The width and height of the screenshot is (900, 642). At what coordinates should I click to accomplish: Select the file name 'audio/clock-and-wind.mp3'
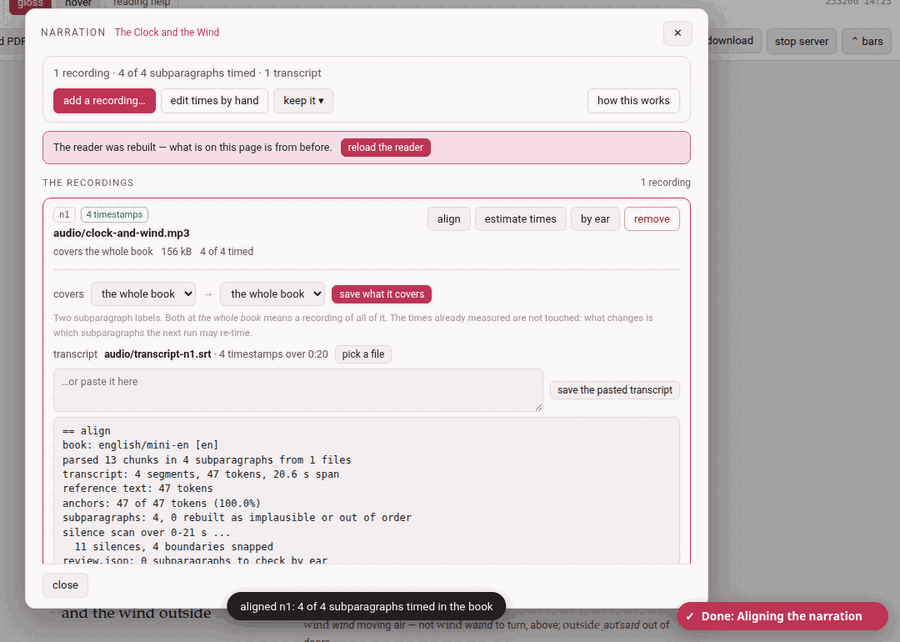coord(121,233)
